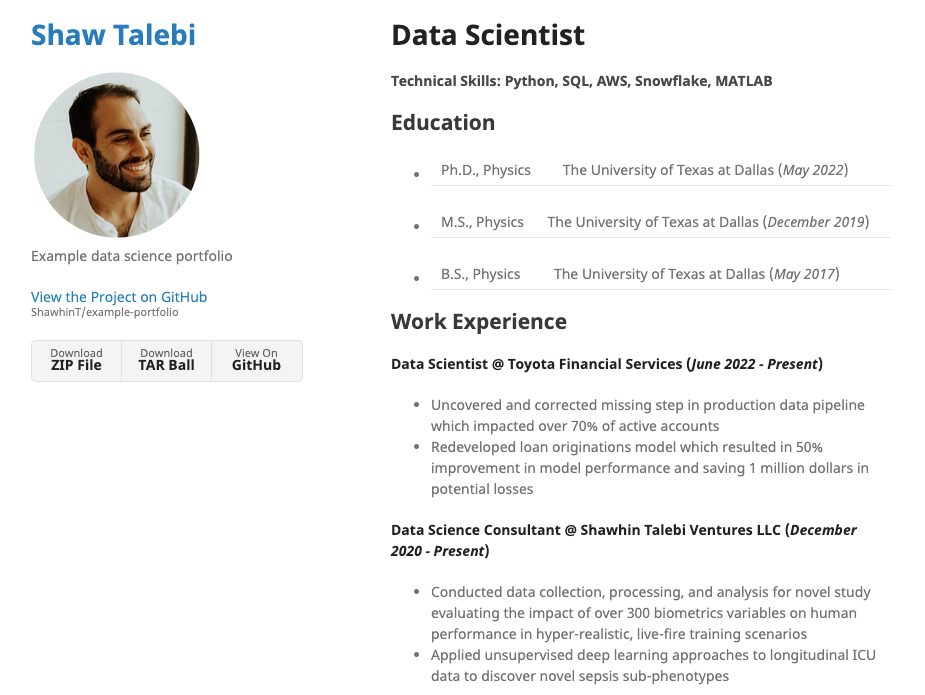Image resolution: width=925 pixels, height=695 pixels.
Task: Select the 'Data Scientist' page heading
Action: pos(488,34)
